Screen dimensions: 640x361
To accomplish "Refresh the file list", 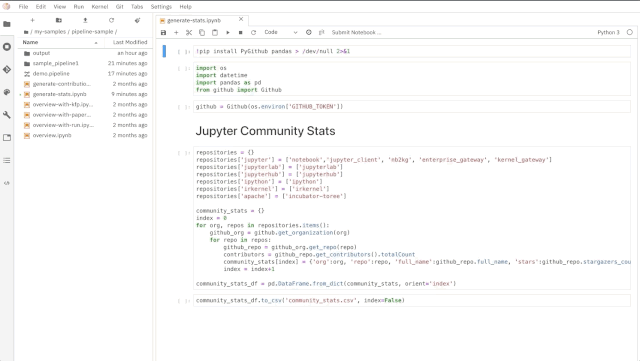I will coord(111,20).
